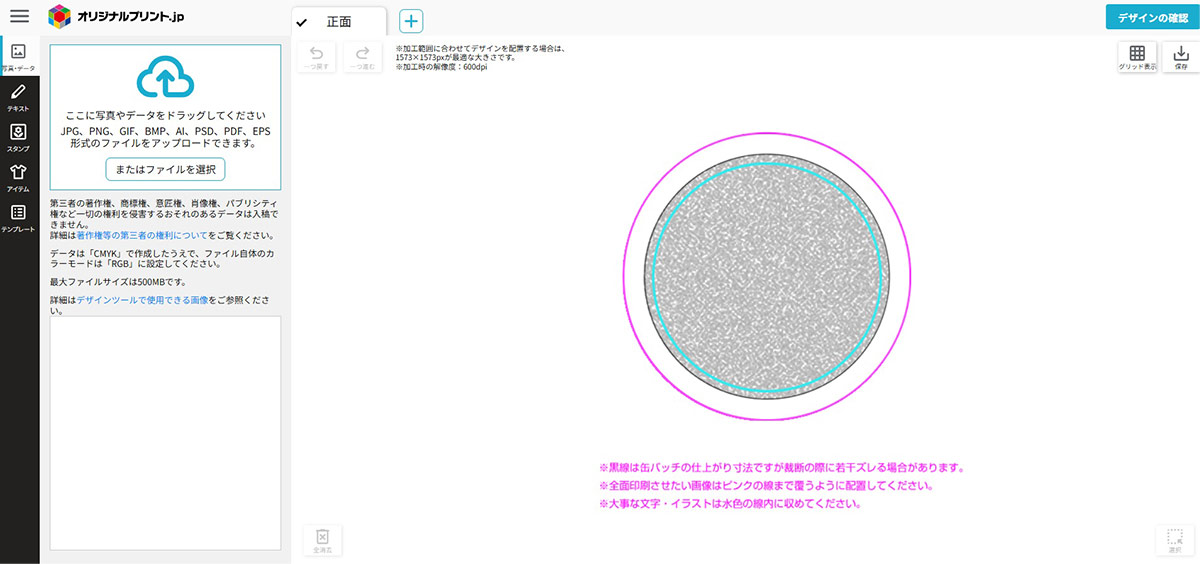Click the ※黒線は缶バッチの仕上がり寸法 note
Image resolution: width=1200 pixels, height=564 pixels.
(x=780, y=467)
